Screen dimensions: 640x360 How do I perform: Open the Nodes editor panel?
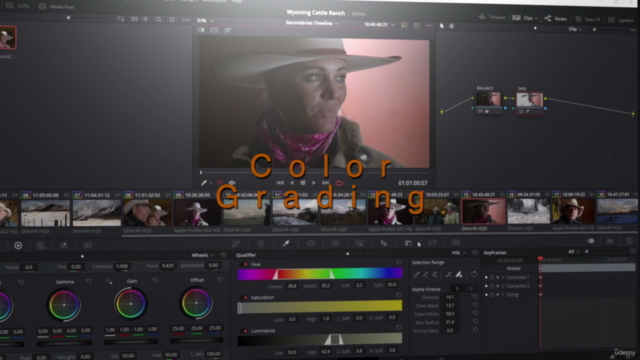(556, 18)
